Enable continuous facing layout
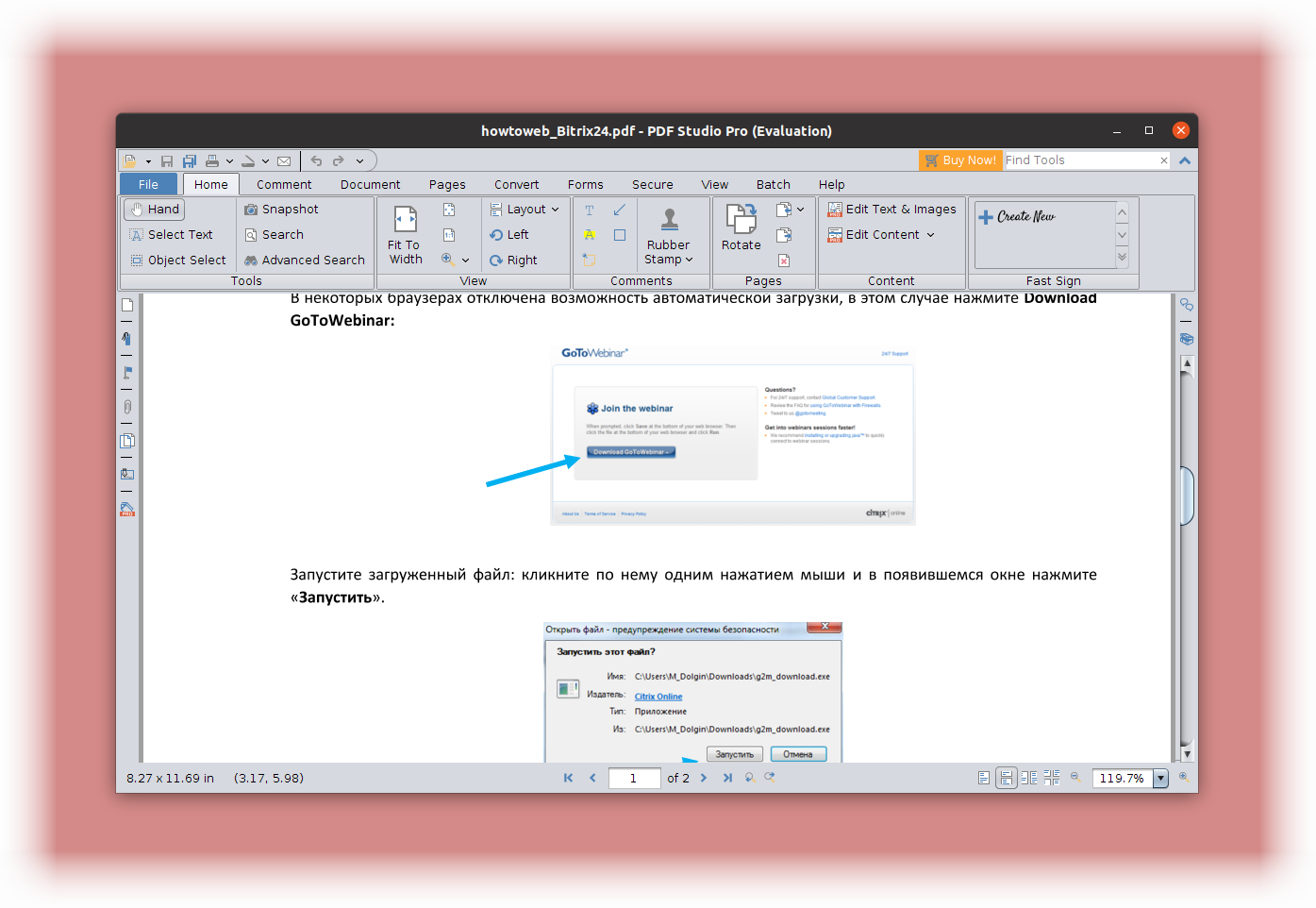 point(1052,778)
